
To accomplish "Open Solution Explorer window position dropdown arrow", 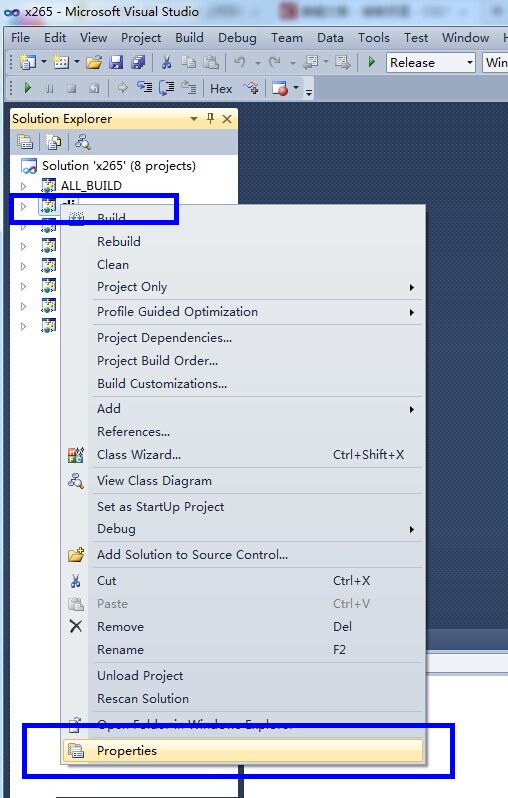I will click(x=193, y=119).
